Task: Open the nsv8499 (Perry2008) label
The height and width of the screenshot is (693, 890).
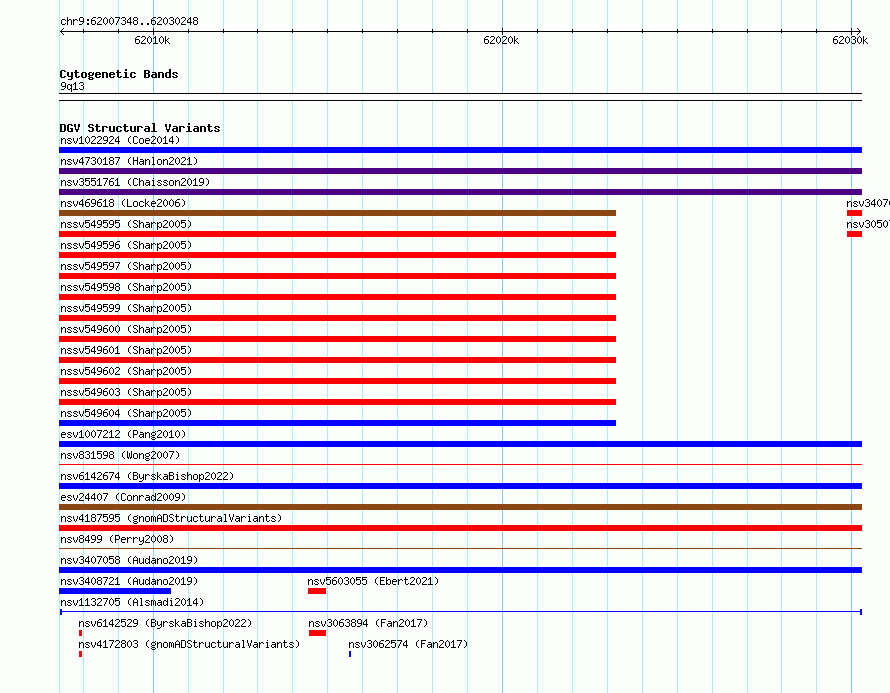Action: click(x=117, y=539)
